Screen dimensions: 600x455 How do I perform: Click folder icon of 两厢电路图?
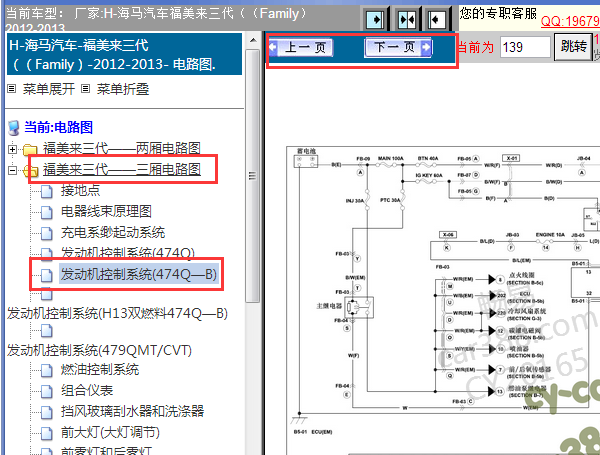[30, 150]
